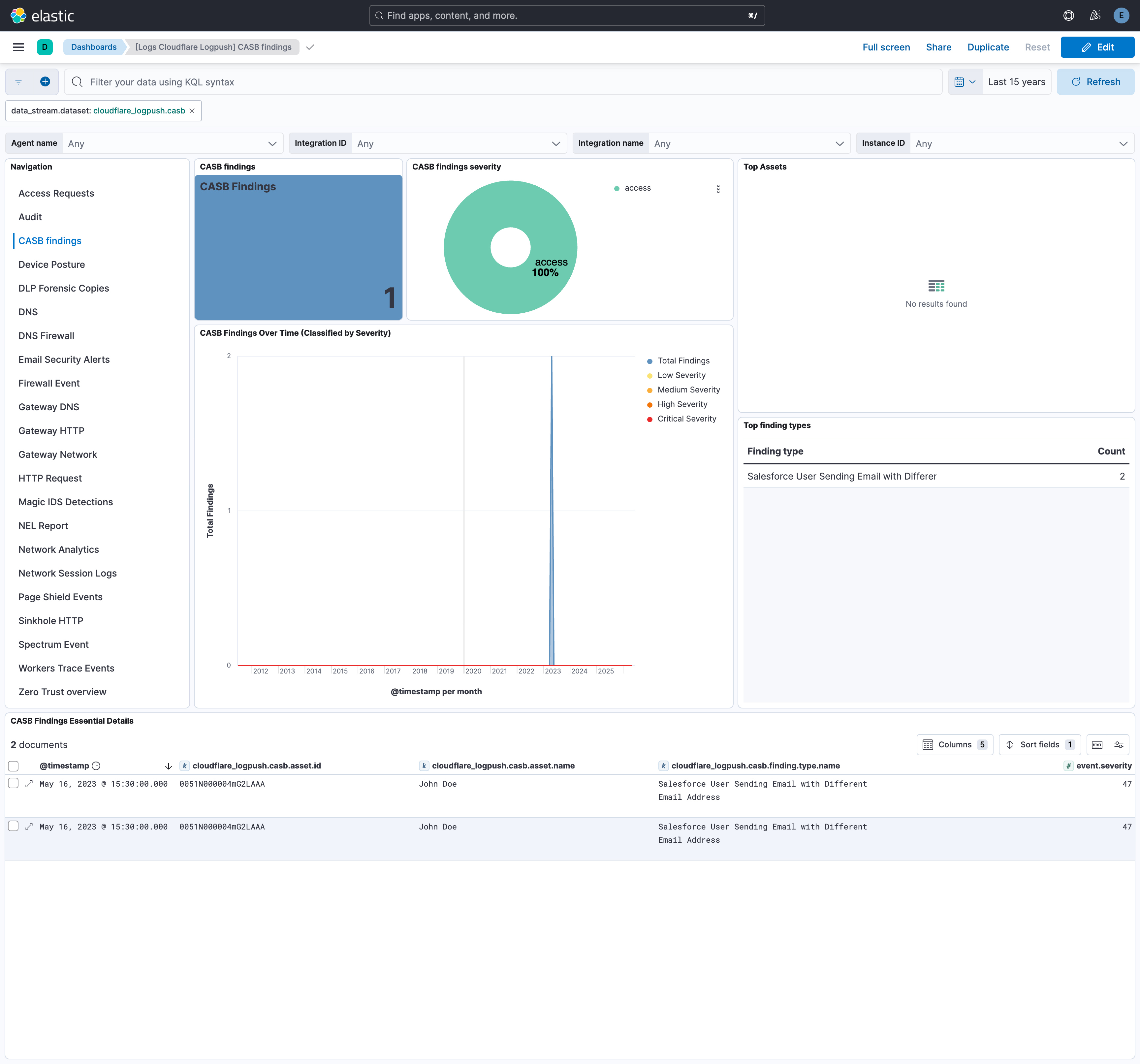Open the help menu lifebuoy icon
The width and height of the screenshot is (1140, 1064).
coord(1068,16)
